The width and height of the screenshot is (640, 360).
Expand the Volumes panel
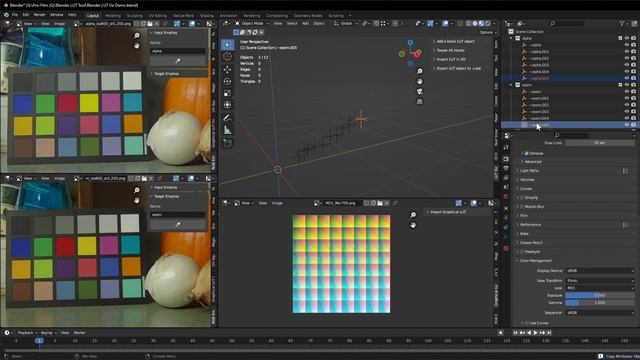tap(527, 180)
